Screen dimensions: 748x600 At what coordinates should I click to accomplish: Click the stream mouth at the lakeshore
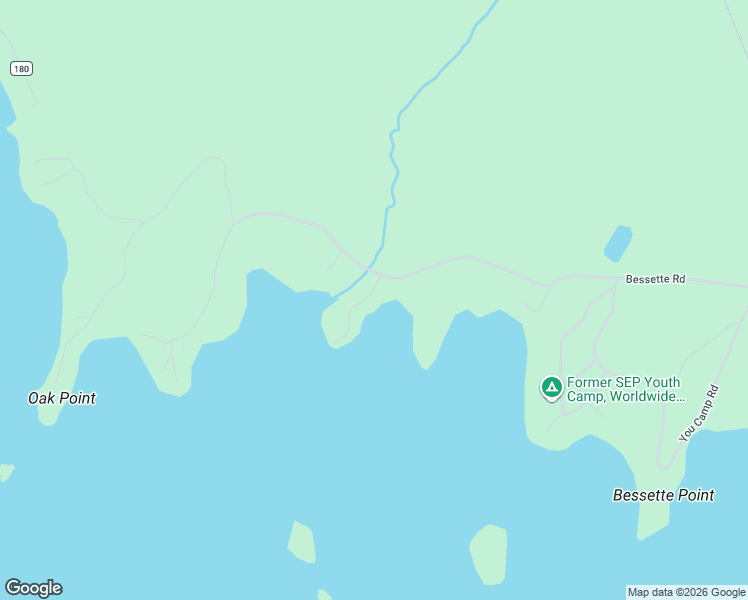[335, 296]
